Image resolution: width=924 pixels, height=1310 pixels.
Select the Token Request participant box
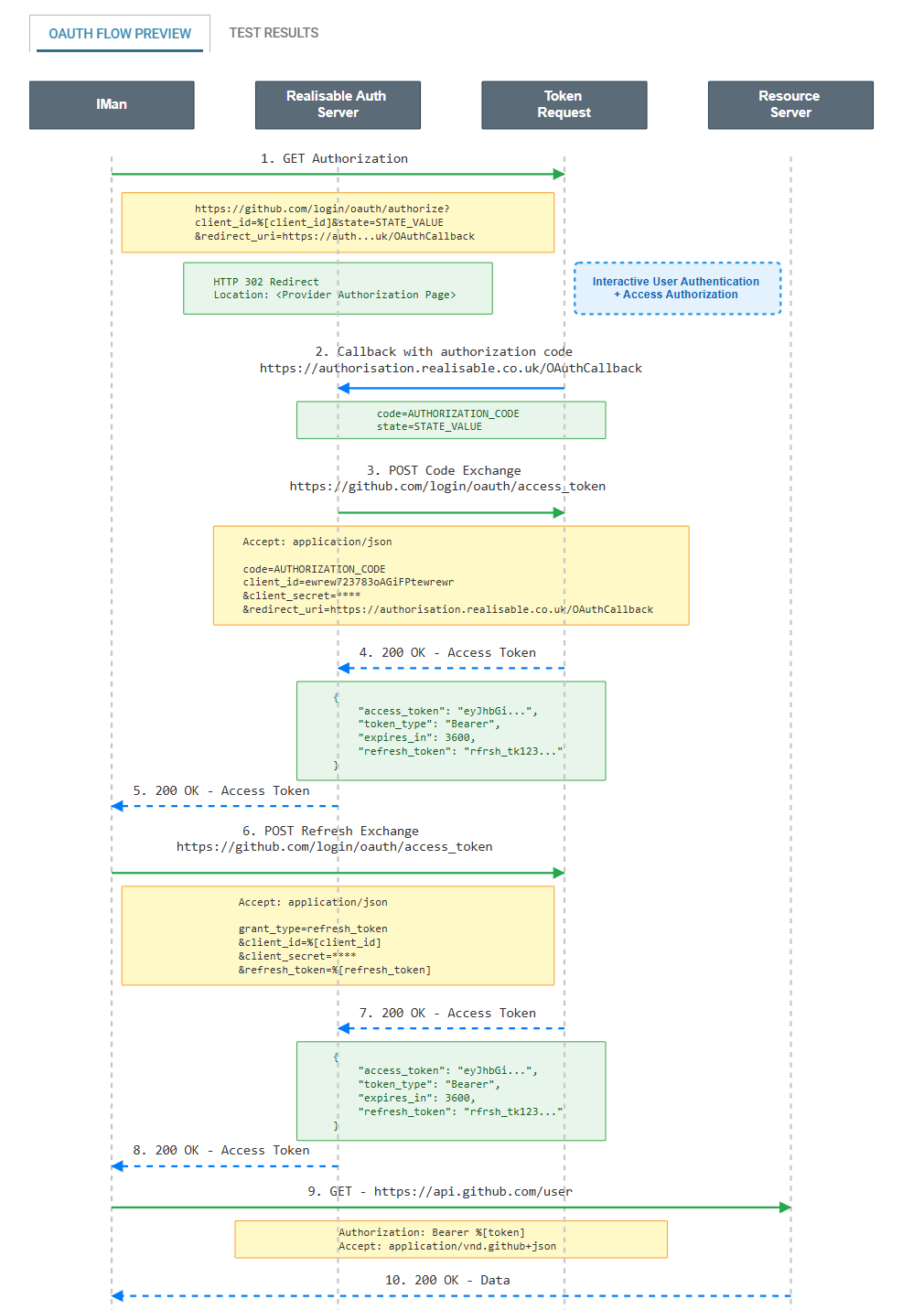click(564, 104)
